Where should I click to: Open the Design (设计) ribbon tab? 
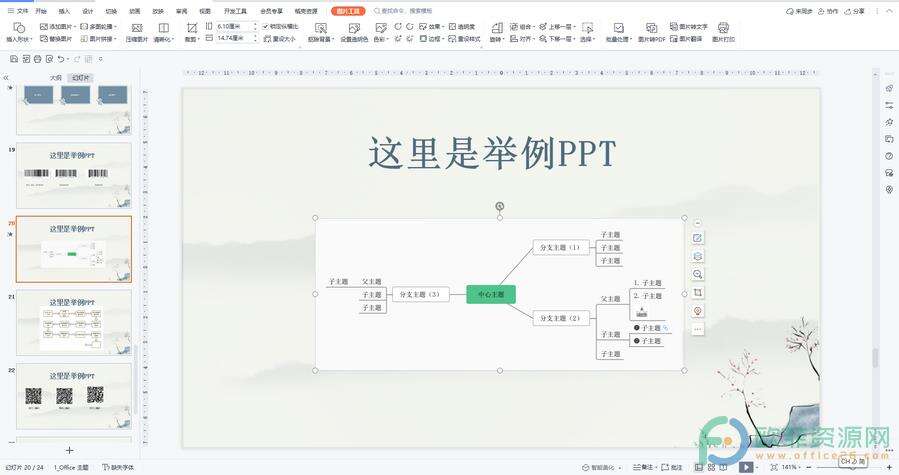pyautogui.click(x=88, y=11)
